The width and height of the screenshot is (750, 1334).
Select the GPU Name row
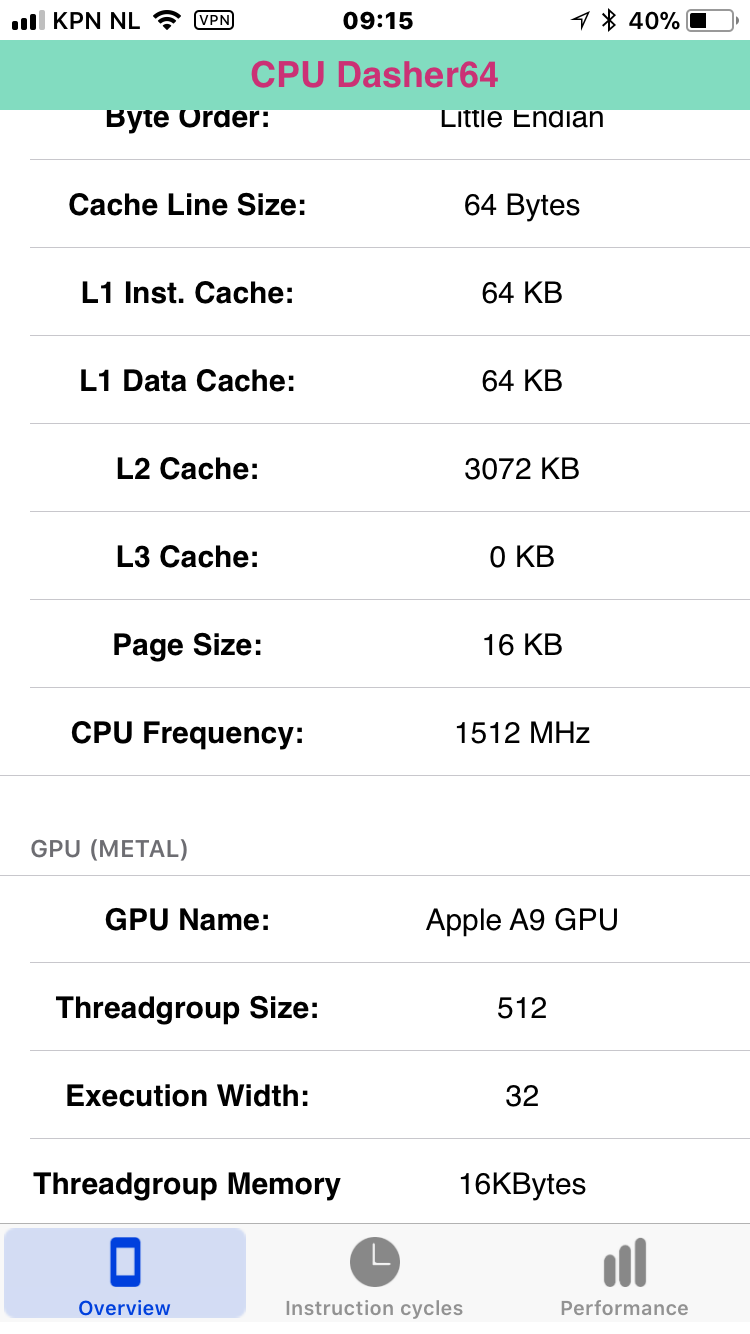pyautogui.click(x=375, y=920)
